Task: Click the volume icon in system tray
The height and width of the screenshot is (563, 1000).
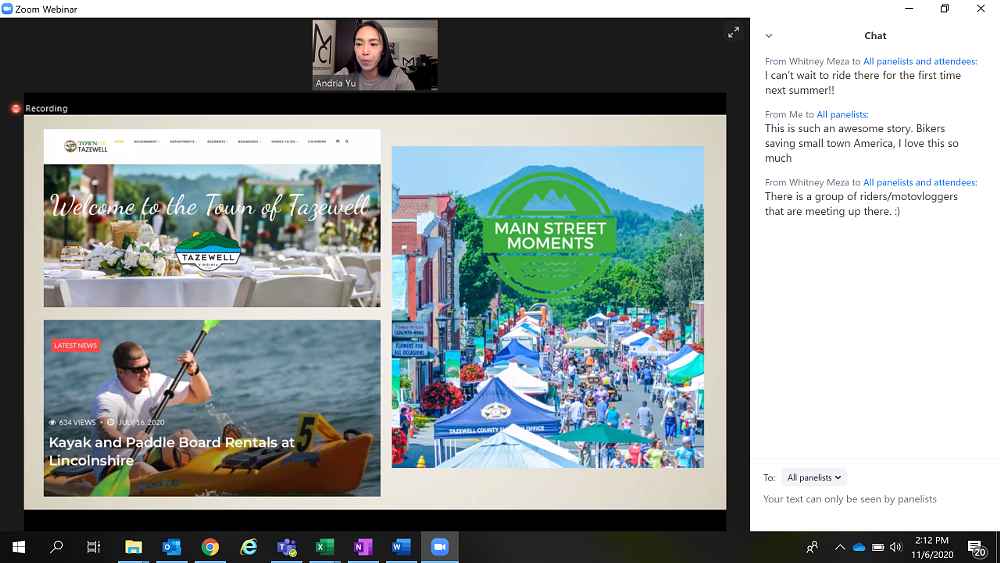Action: (x=896, y=547)
